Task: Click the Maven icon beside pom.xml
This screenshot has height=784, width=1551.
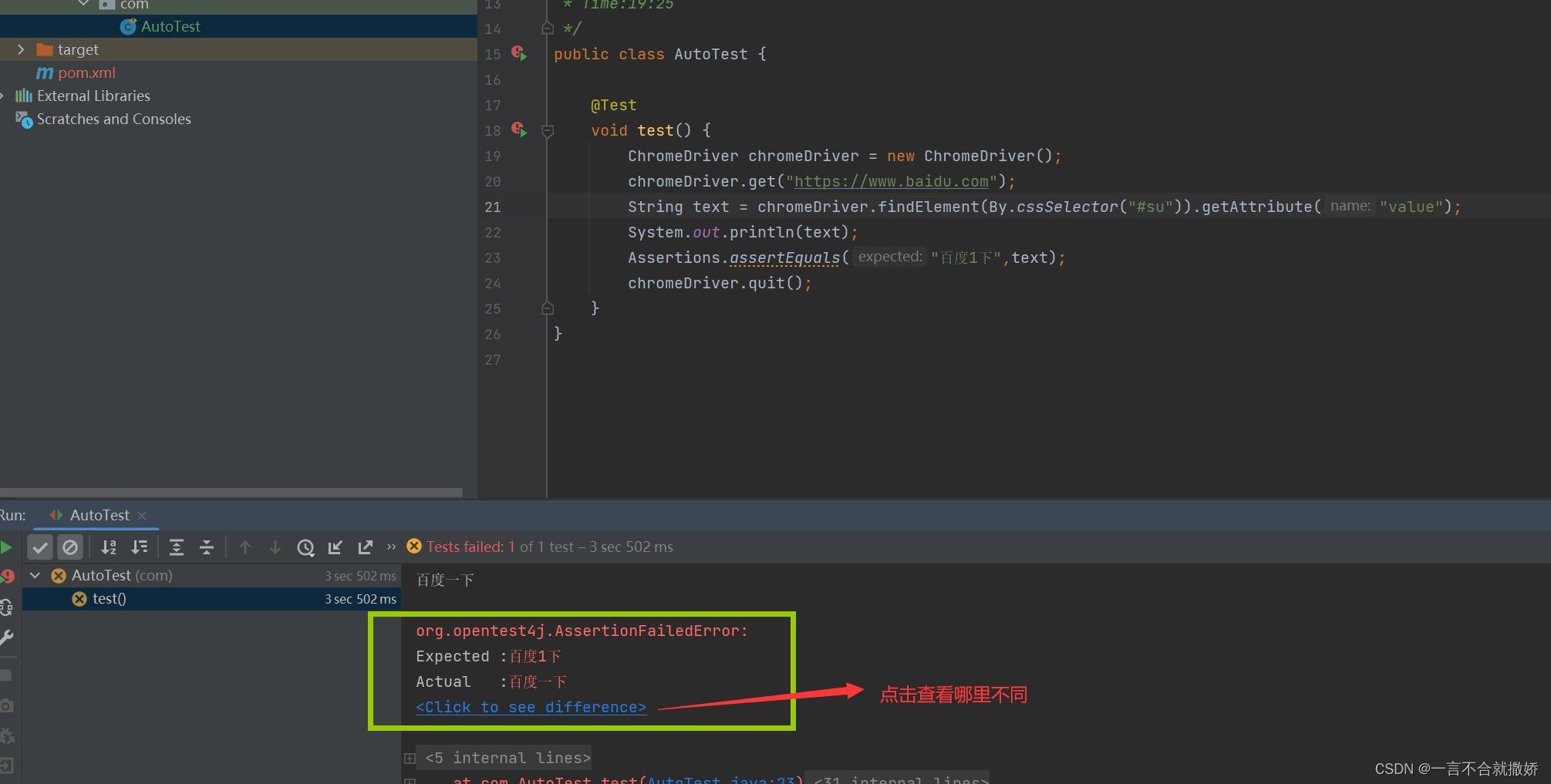Action: [45, 73]
